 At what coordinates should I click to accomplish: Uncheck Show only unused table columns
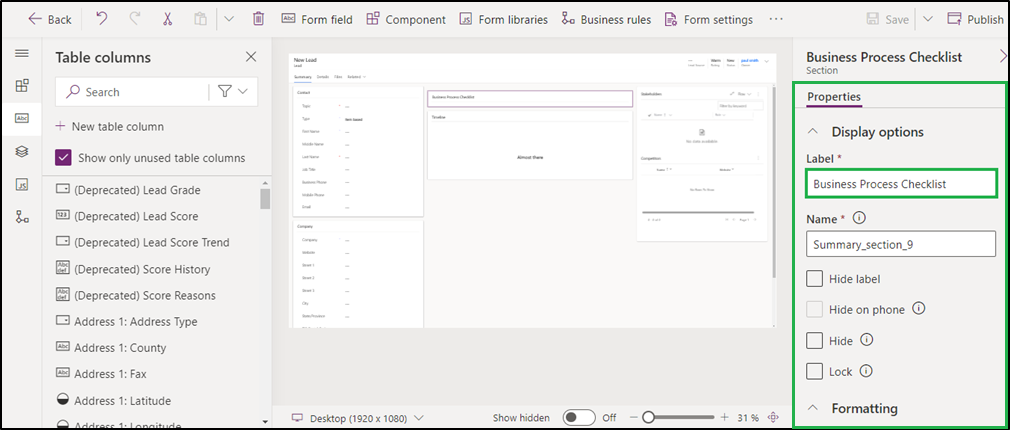64,157
